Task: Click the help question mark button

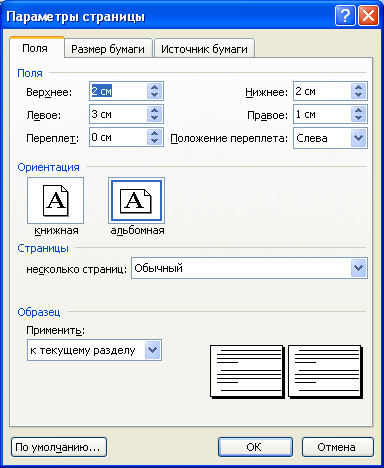Action: pyautogui.click(x=345, y=15)
